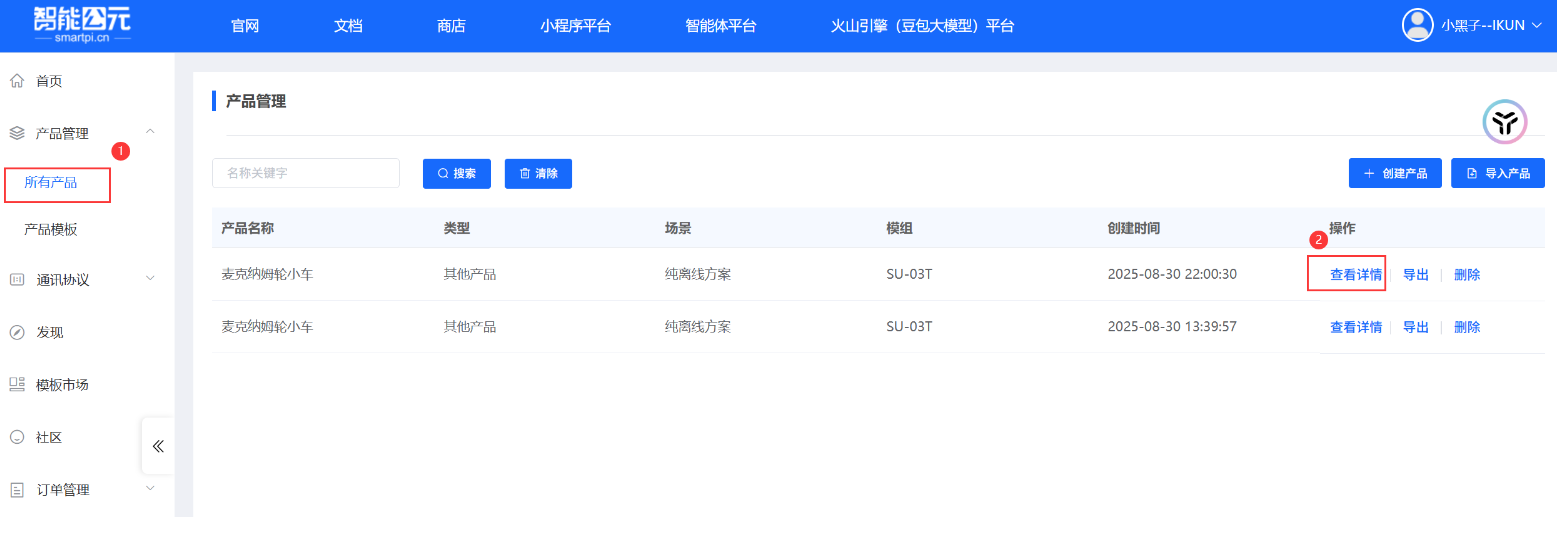Click the 2025-08-30 13:39:57 cell
Viewport: 1557px width, 545px height.
point(1172,326)
